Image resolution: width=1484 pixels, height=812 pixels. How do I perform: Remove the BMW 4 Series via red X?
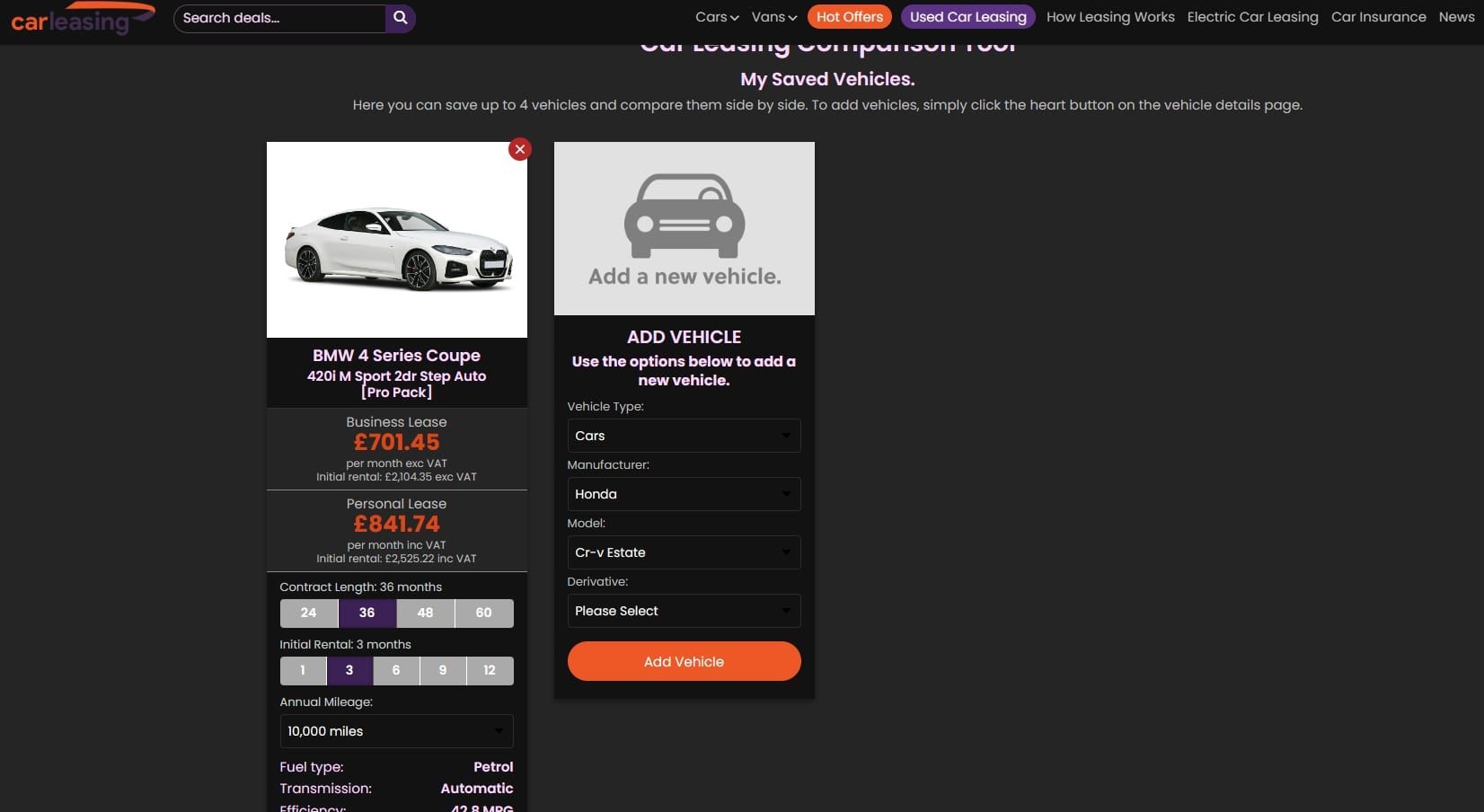(x=519, y=149)
